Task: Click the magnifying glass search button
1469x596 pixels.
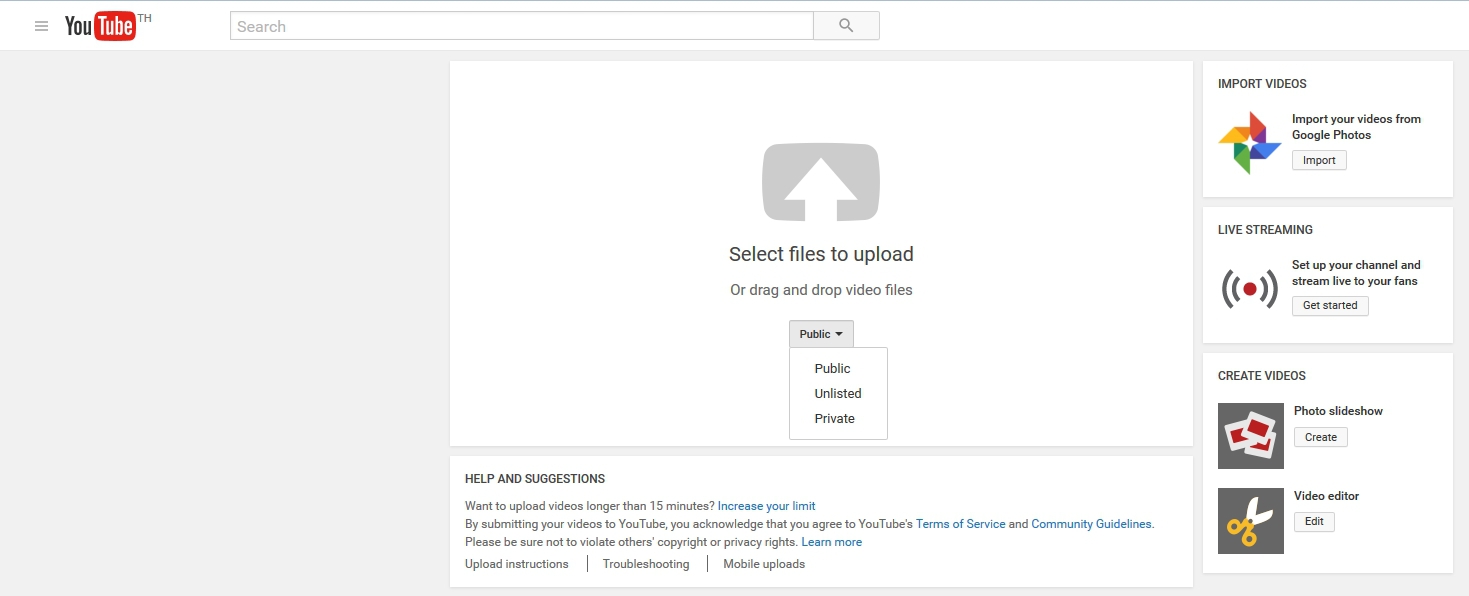Action: click(x=846, y=26)
